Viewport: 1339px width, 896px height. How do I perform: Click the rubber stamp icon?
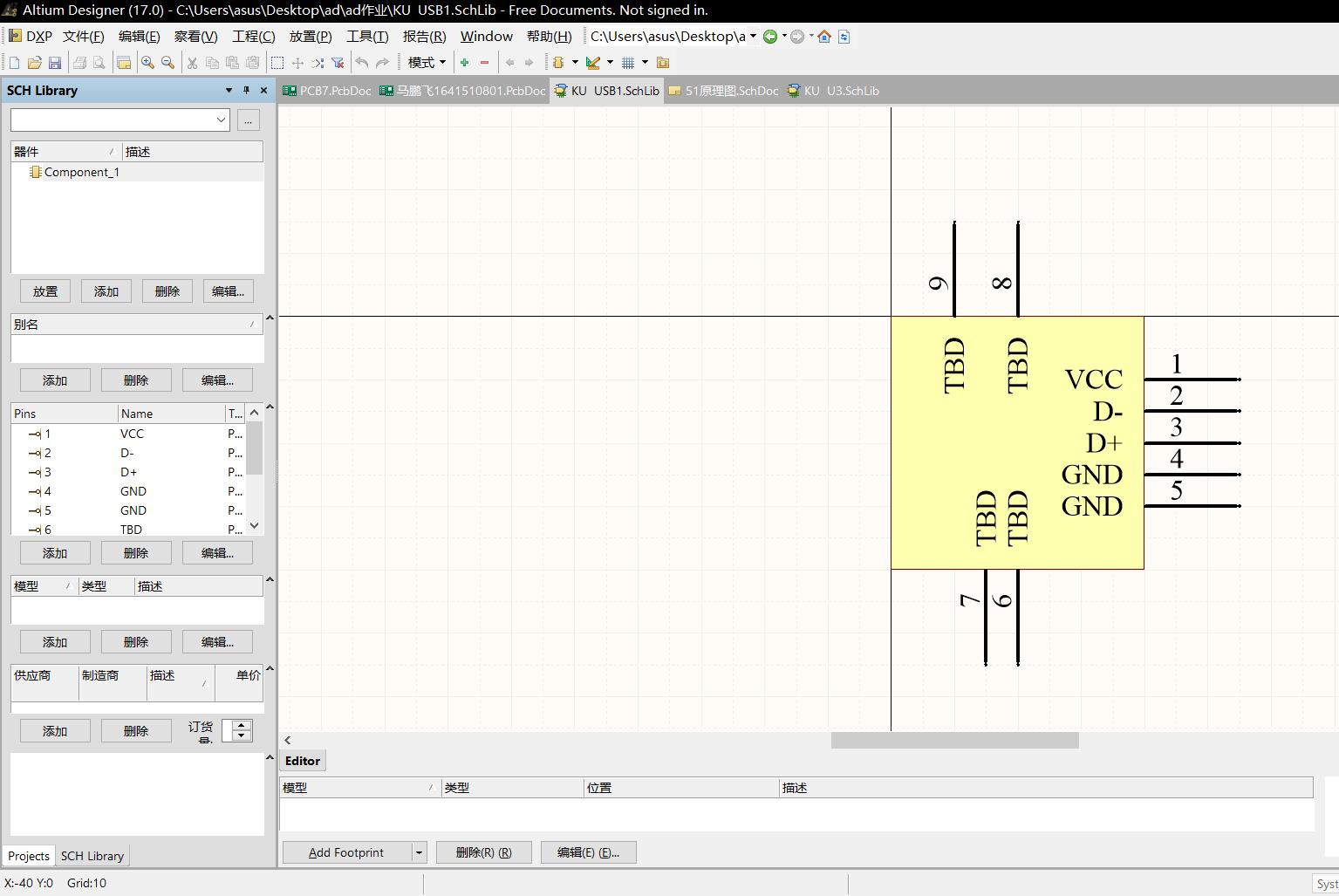click(x=253, y=63)
